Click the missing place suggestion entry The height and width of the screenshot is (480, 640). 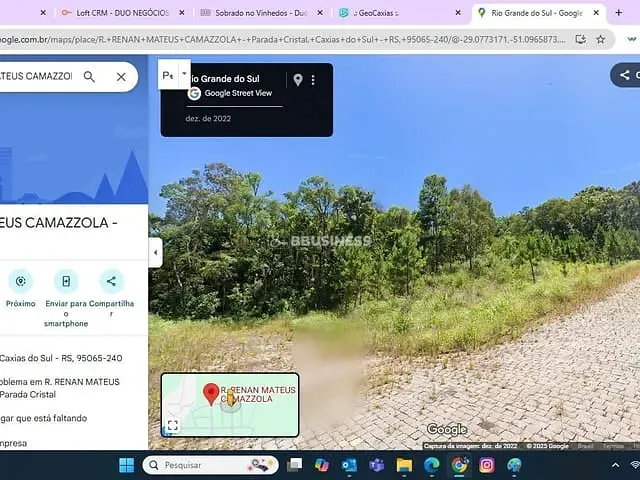(43, 418)
